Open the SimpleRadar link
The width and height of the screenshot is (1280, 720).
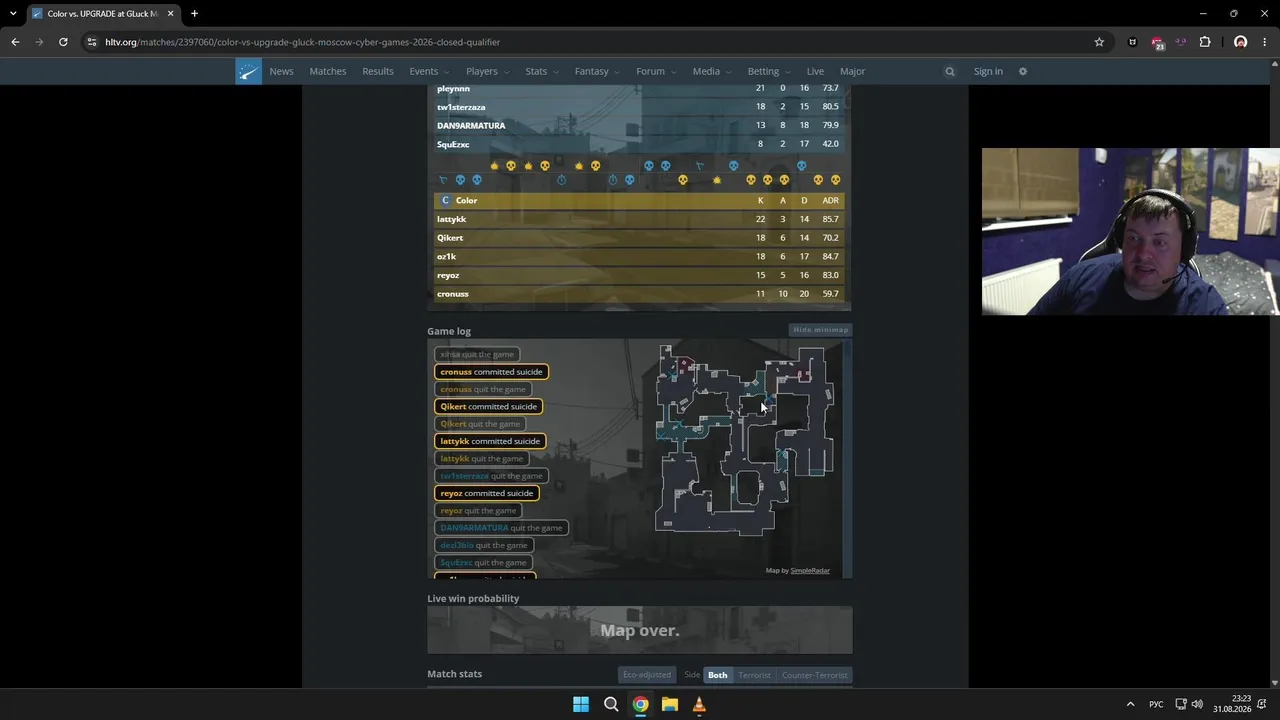810,571
